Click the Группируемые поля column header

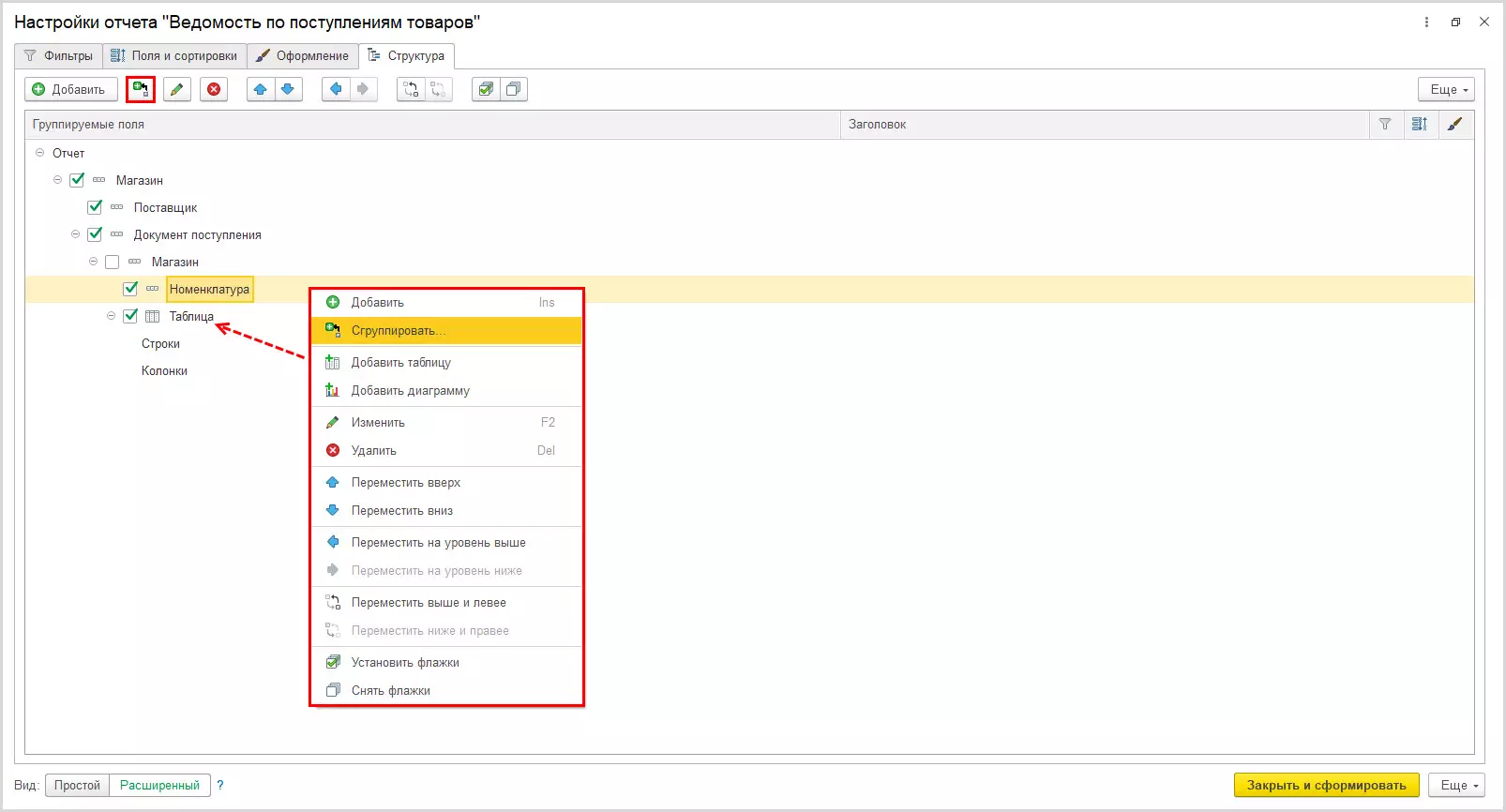coord(432,124)
